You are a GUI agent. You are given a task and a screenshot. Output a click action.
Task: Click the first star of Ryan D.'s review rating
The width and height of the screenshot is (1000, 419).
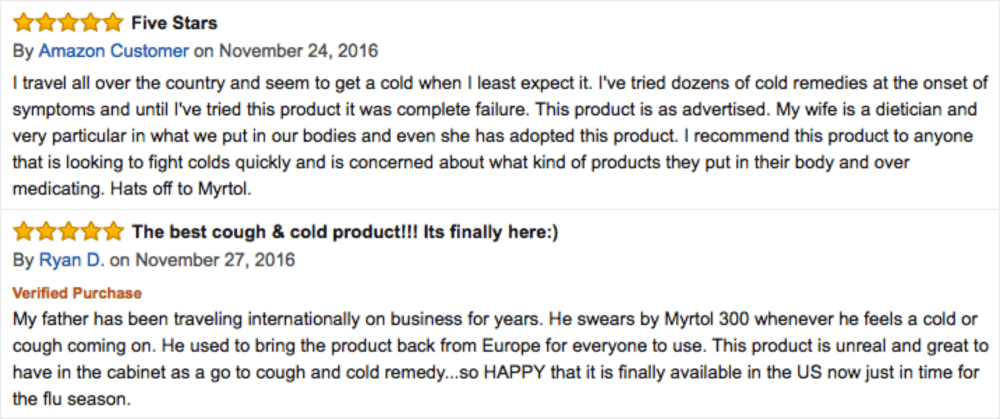[24, 232]
